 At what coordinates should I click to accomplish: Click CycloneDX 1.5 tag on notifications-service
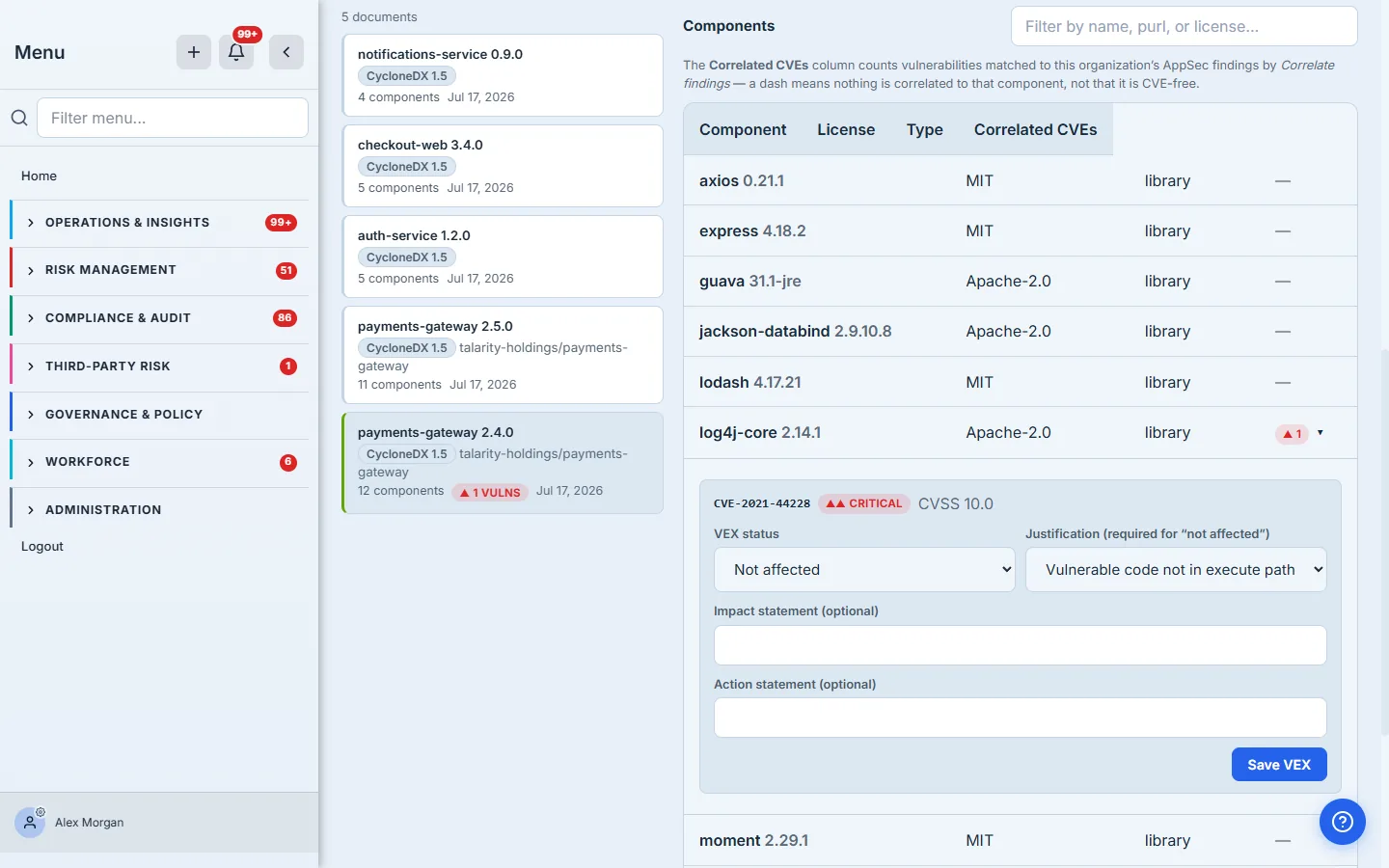click(407, 76)
